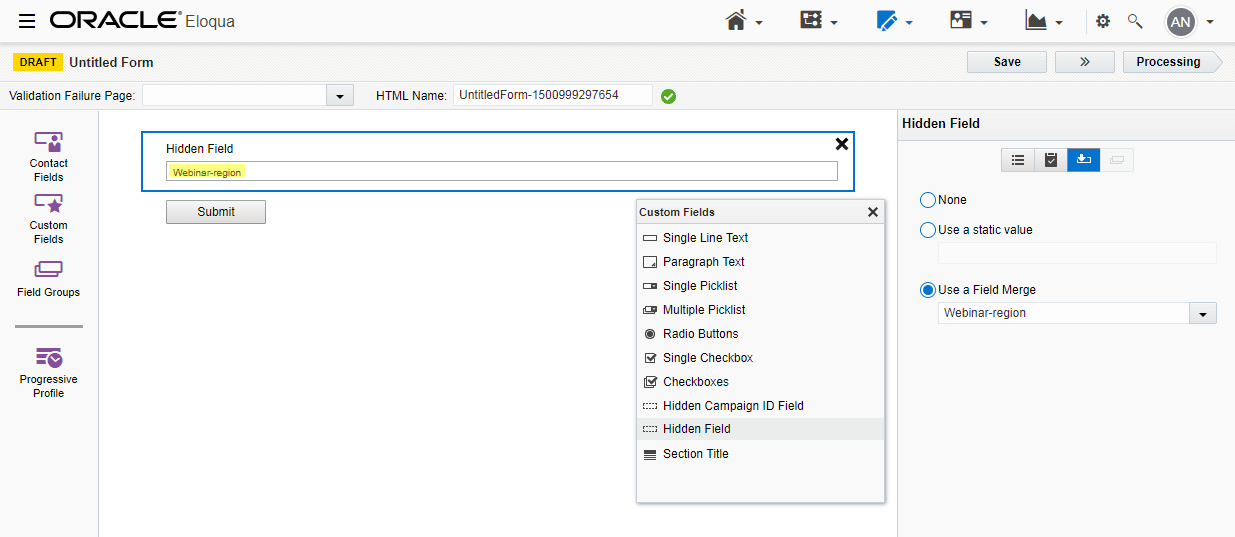
Task: Open the Insight chart menu icon
Action: point(1044,21)
